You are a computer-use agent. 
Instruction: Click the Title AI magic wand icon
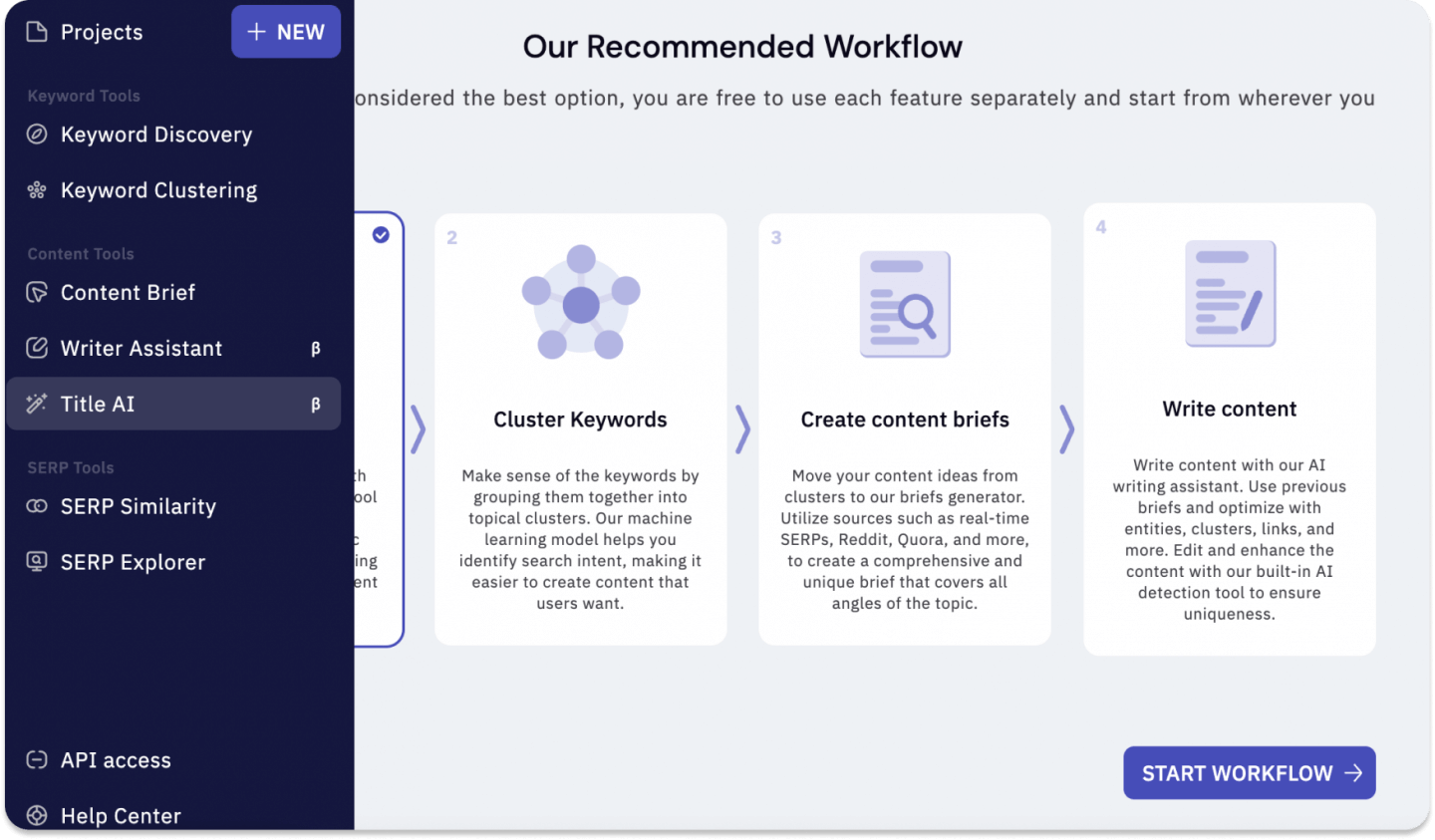(37, 404)
